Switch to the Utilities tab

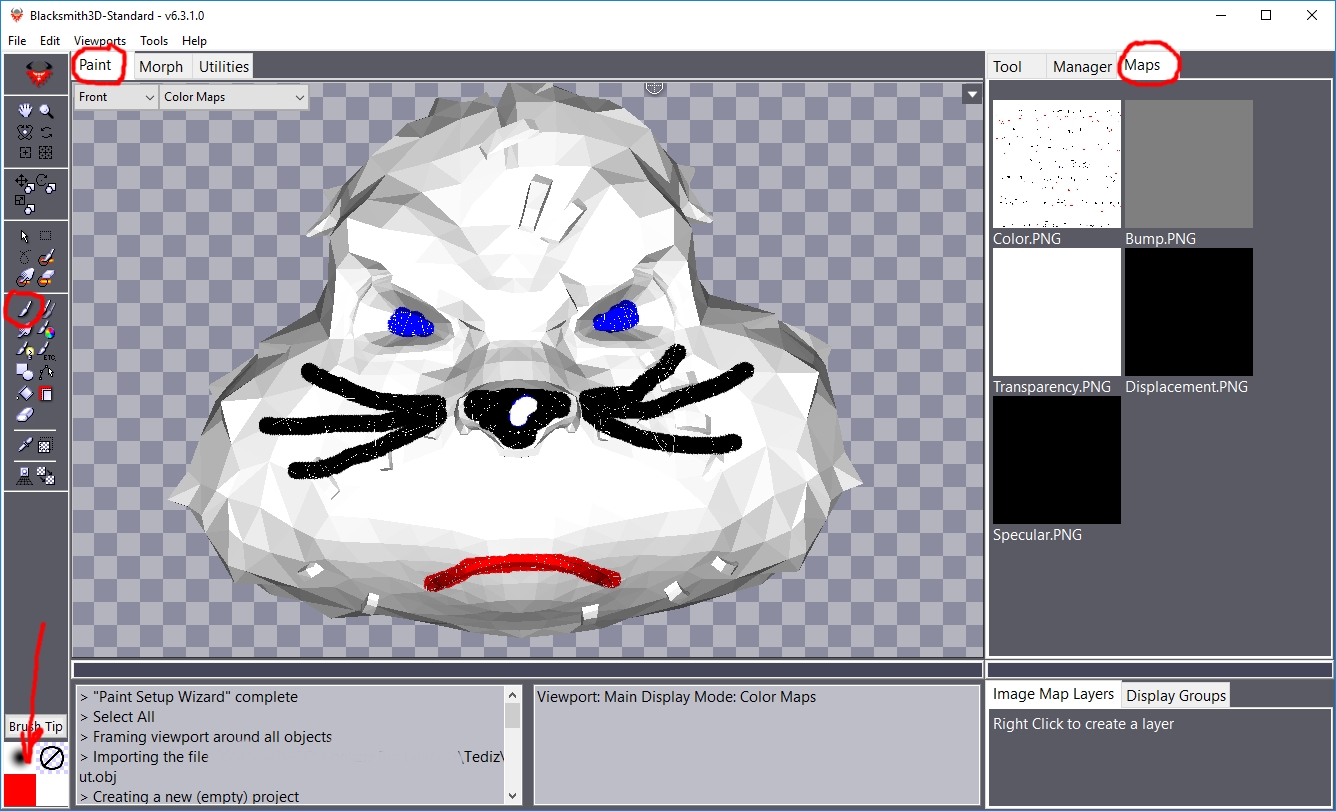[224, 66]
